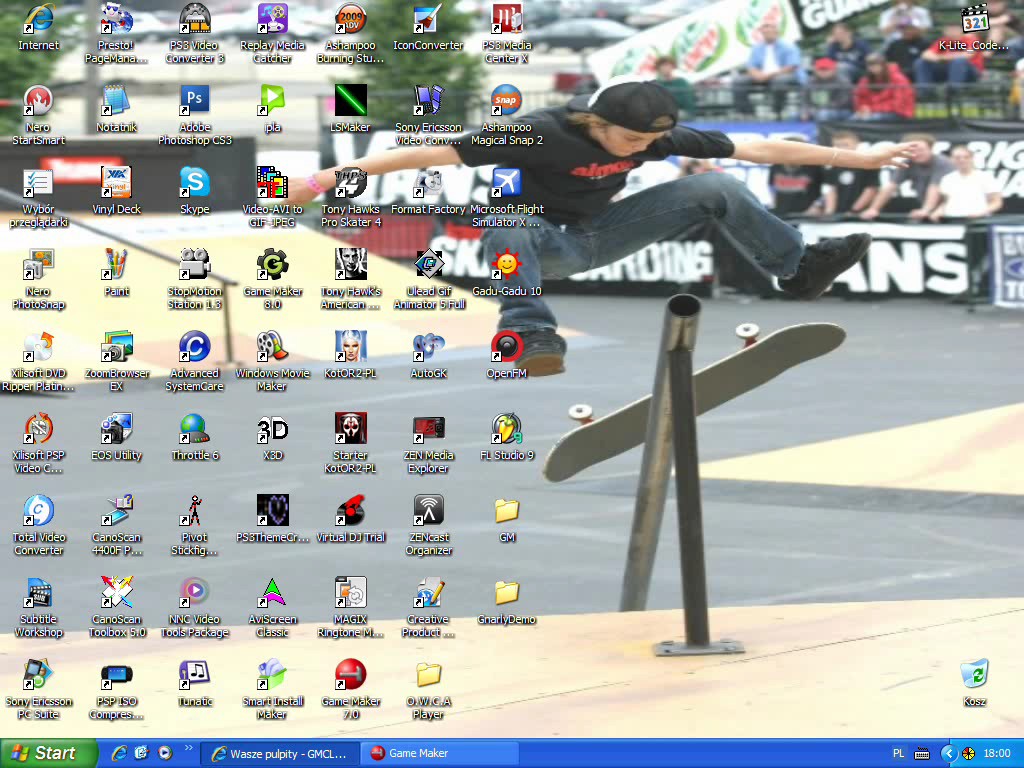Select Microsoft Flight Simulator X shortcut
This screenshot has height=768, width=1024.
tap(506, 183)
